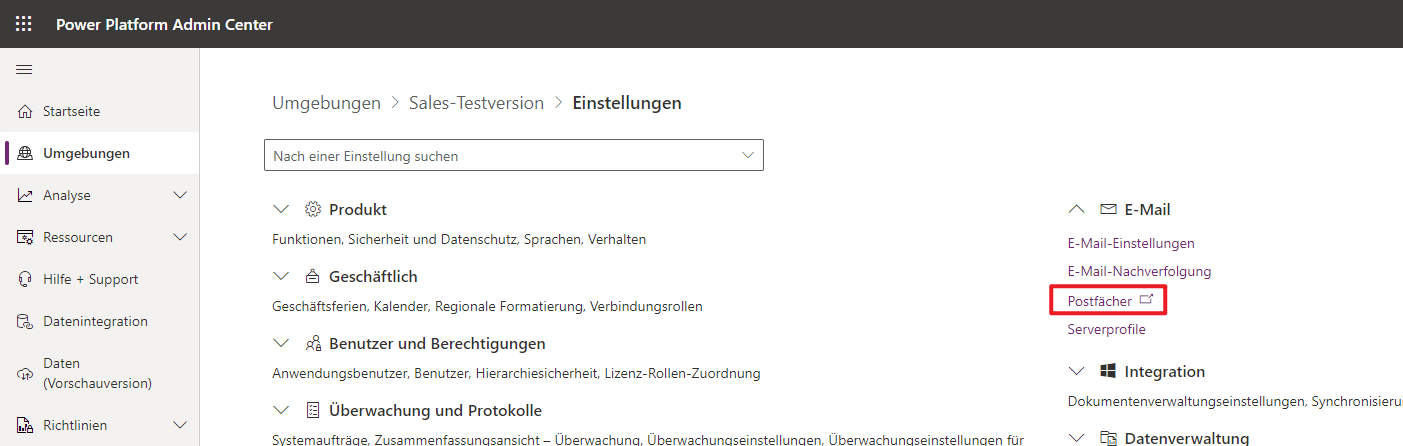Click the Benutzer und Berechtigungen people icon
The image size is (1403, 446).
(x=312, y=343)
